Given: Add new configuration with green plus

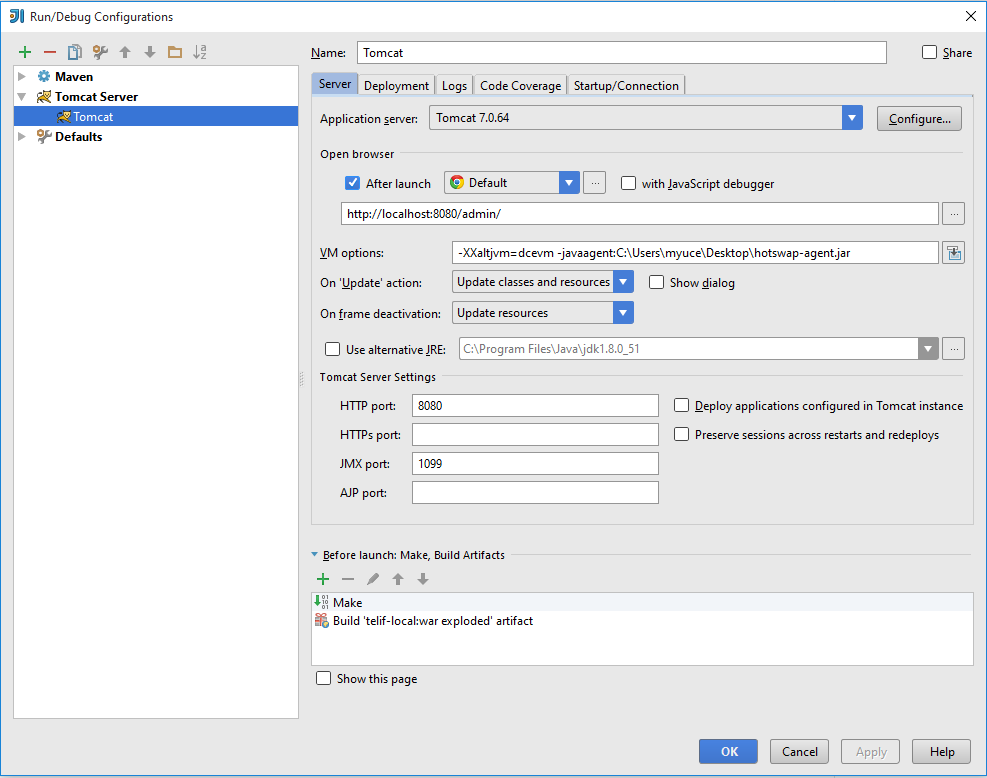Looking at the screenshot, I should pos(25,52).
